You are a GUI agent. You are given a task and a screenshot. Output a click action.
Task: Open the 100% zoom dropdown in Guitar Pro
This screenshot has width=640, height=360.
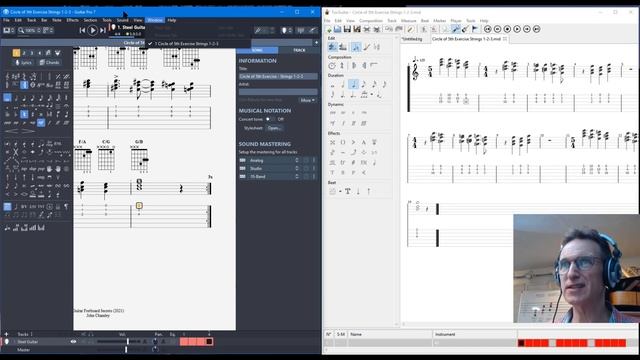coord(29,30)
